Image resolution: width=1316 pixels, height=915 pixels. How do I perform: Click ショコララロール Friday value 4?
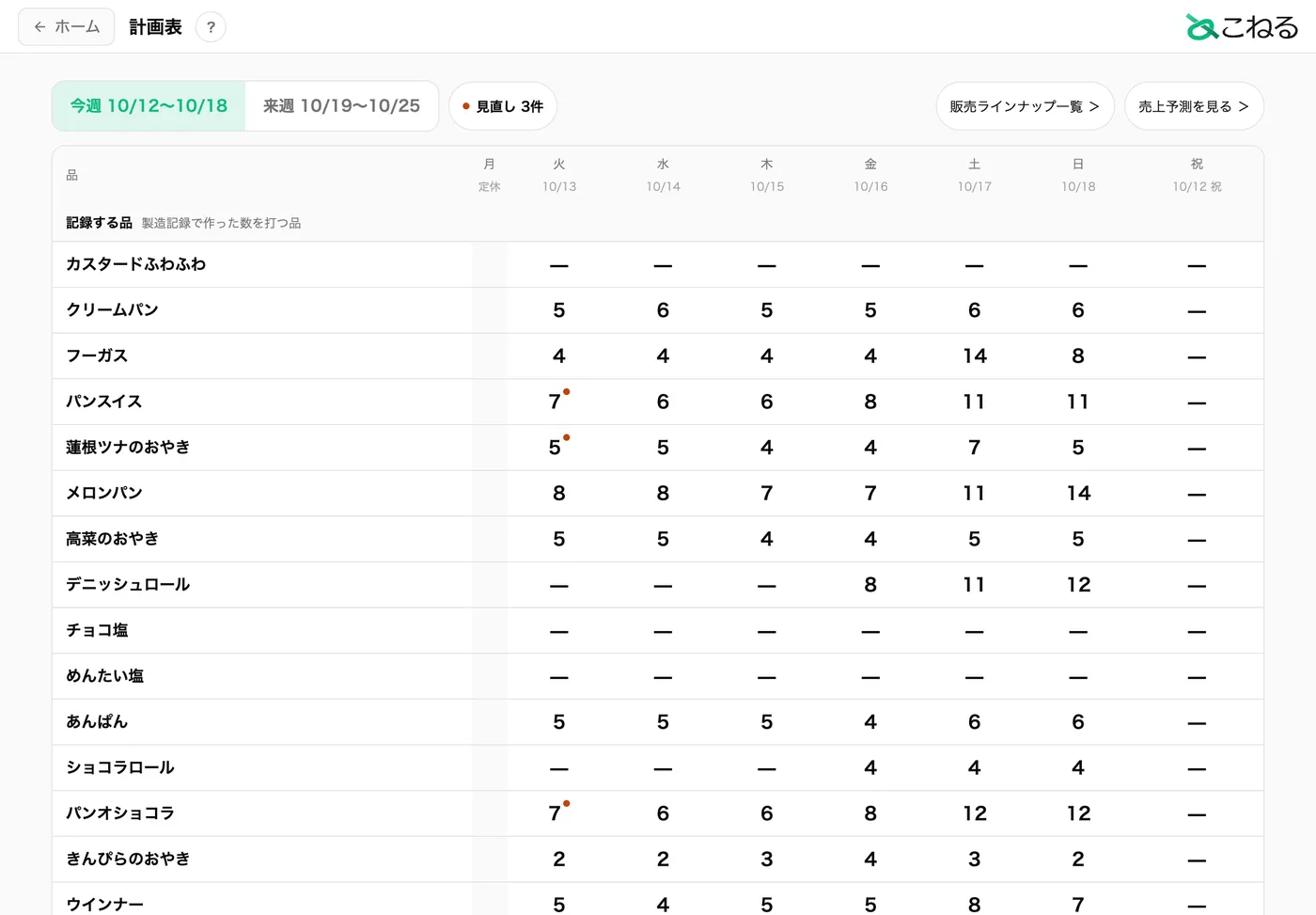click(x=870, y=768)
